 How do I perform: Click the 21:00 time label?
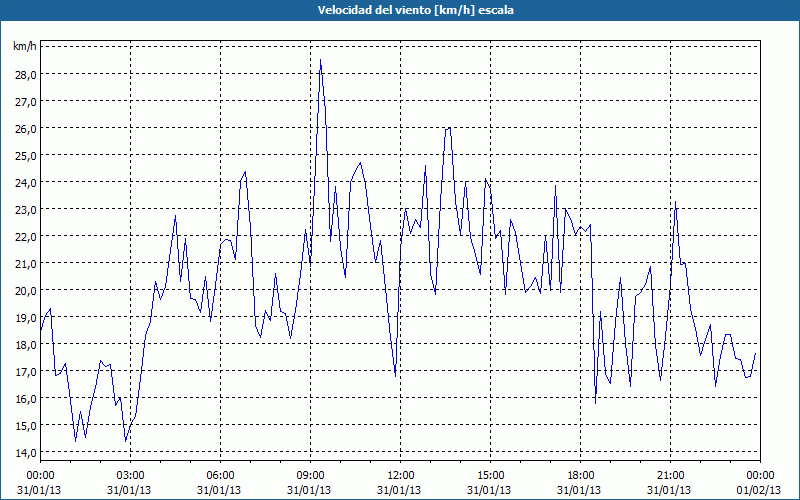pos(670,476)
